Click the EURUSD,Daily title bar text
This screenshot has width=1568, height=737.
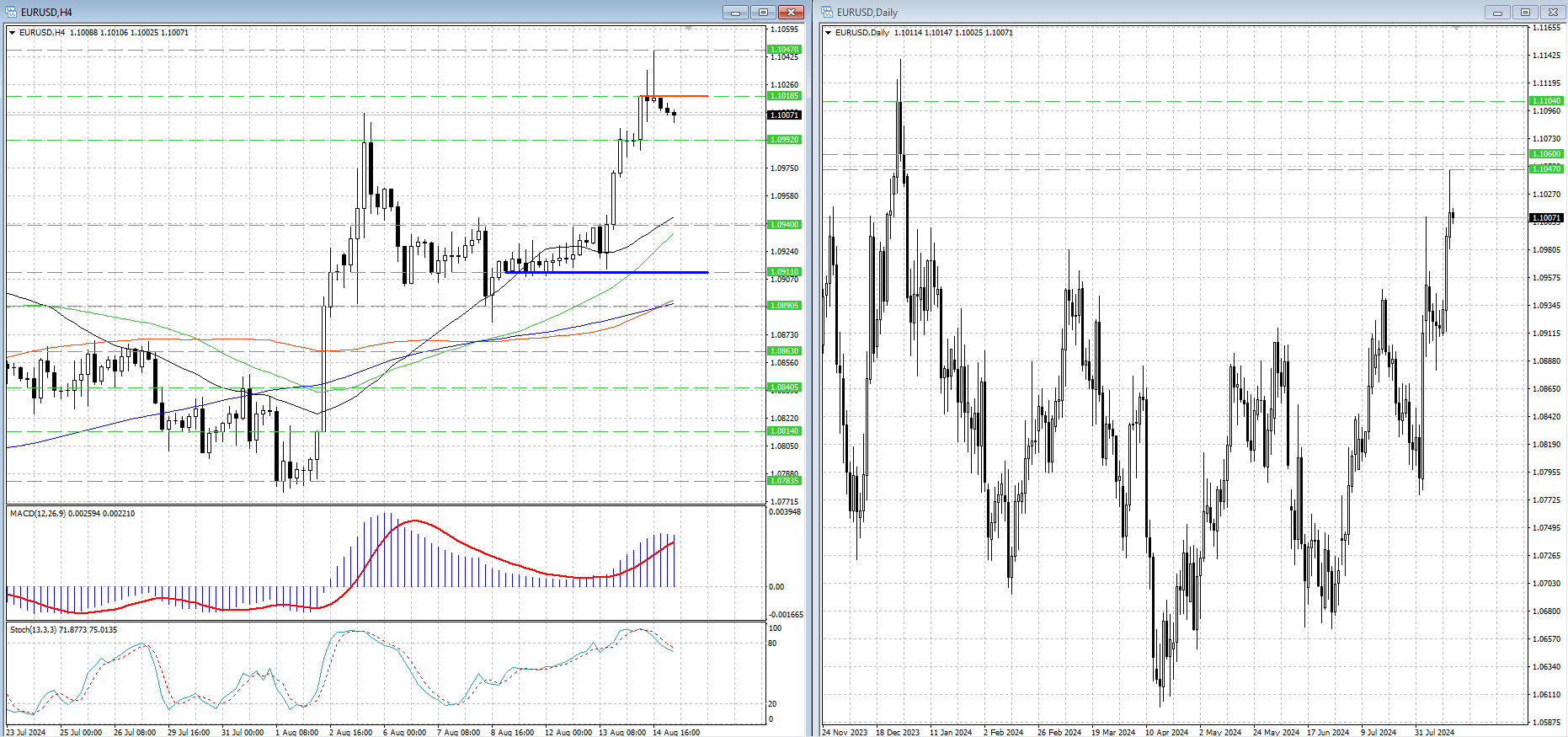point(867,13)
